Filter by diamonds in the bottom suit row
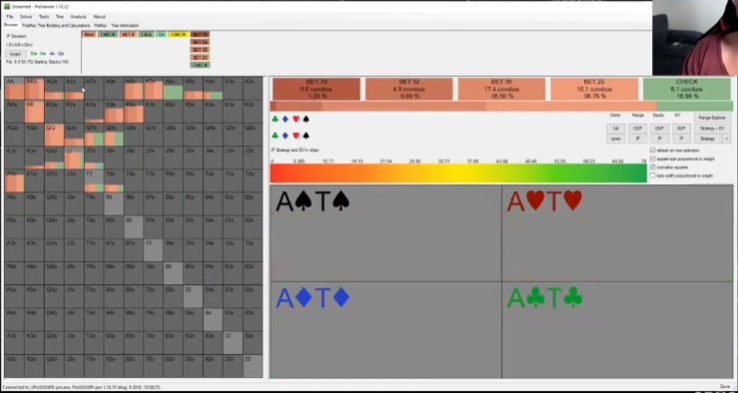This screenshot has height=393, width=738. [285, 136]
